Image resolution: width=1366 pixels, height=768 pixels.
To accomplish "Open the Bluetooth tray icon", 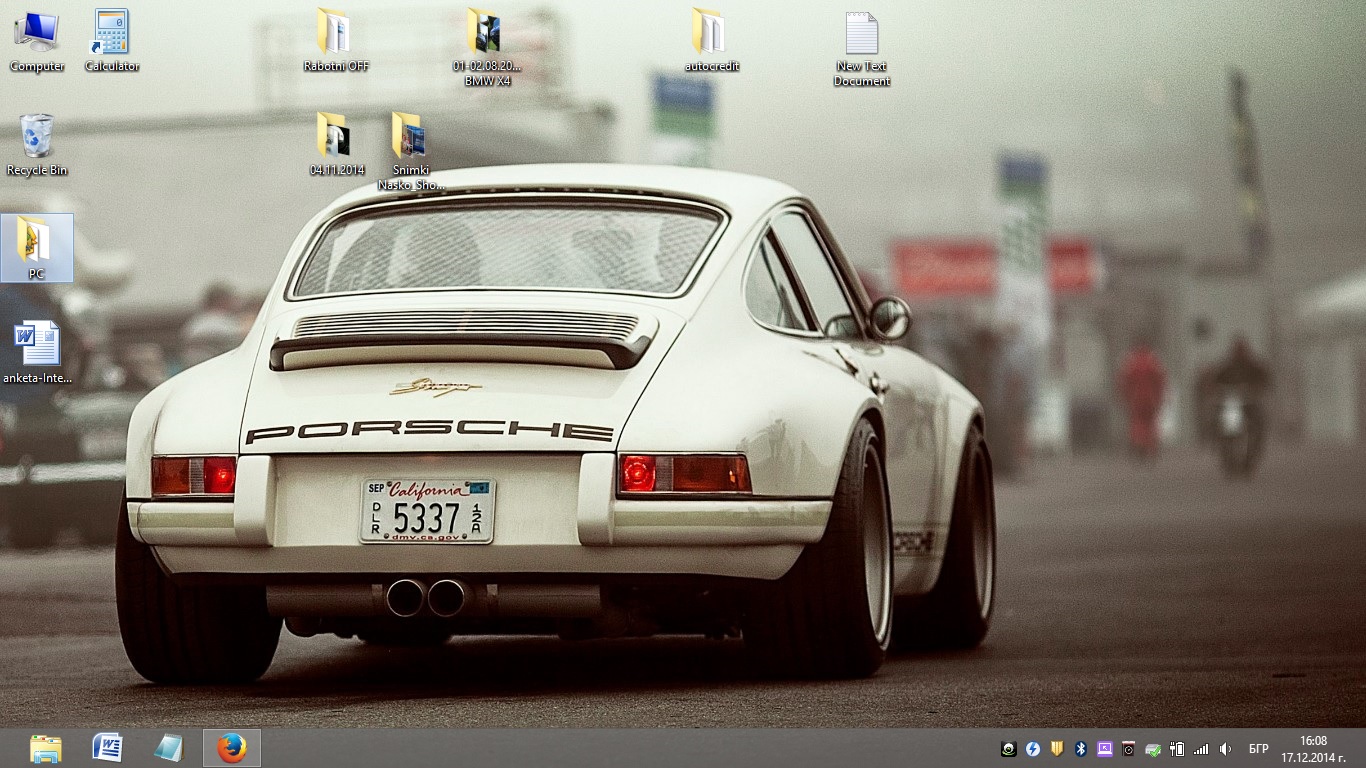I will [x=1081, y=748].
